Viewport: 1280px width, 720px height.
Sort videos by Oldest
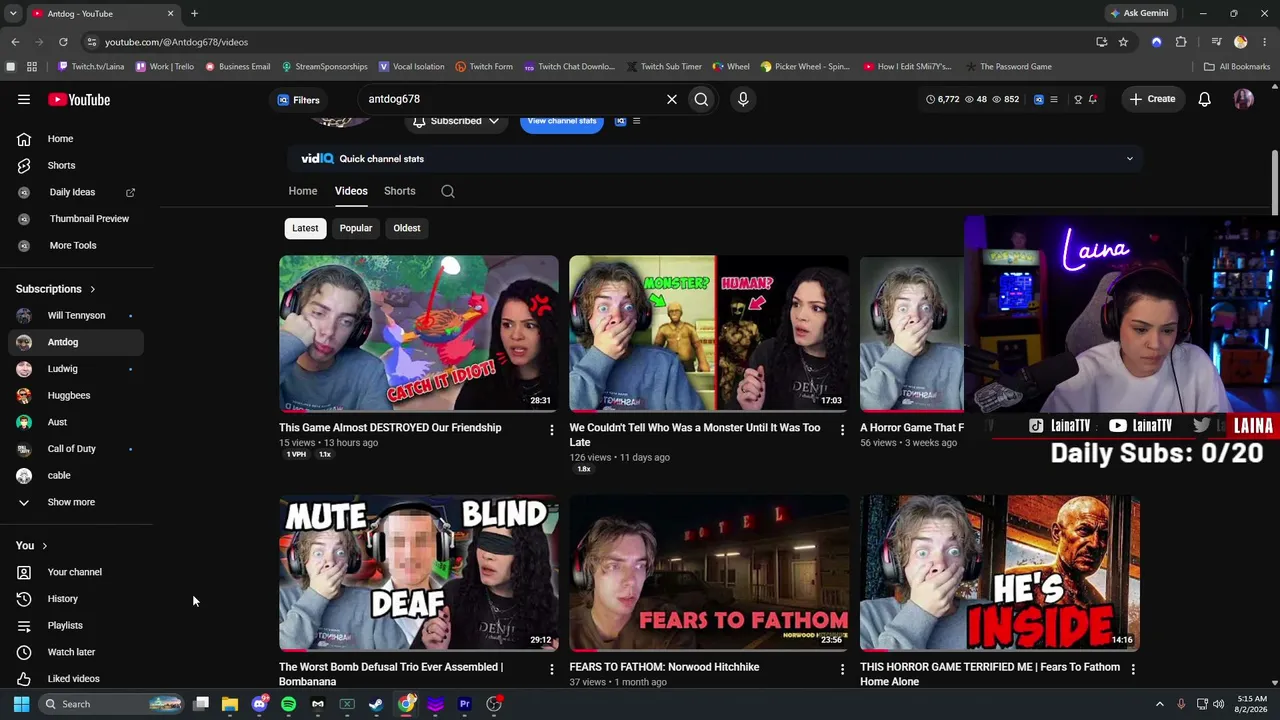(x=407, y=228)
